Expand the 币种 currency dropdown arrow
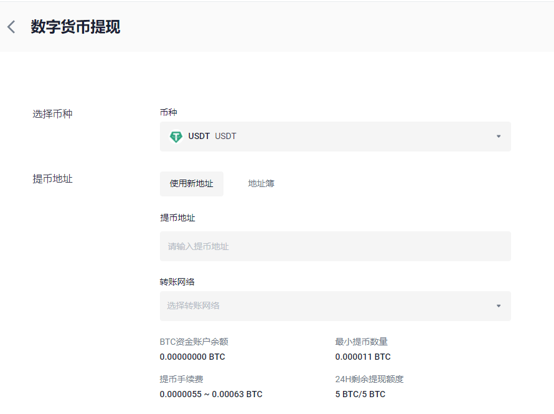 tap(499, 136)
